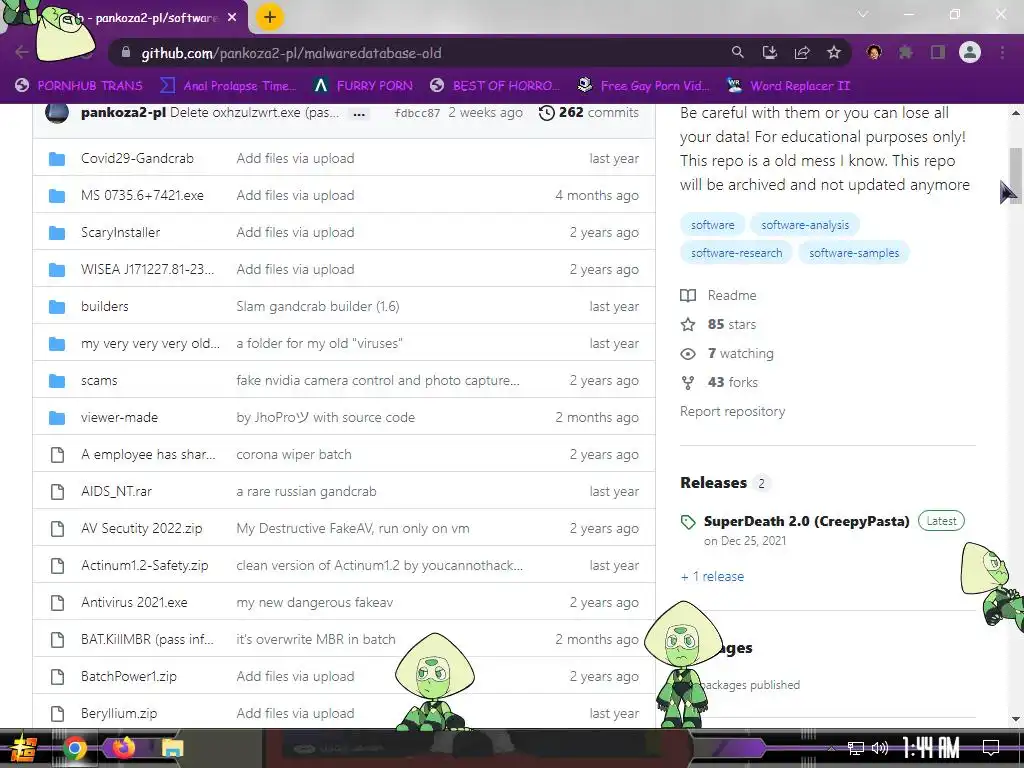
Task: Select the software topic tag
Action: 712,225
